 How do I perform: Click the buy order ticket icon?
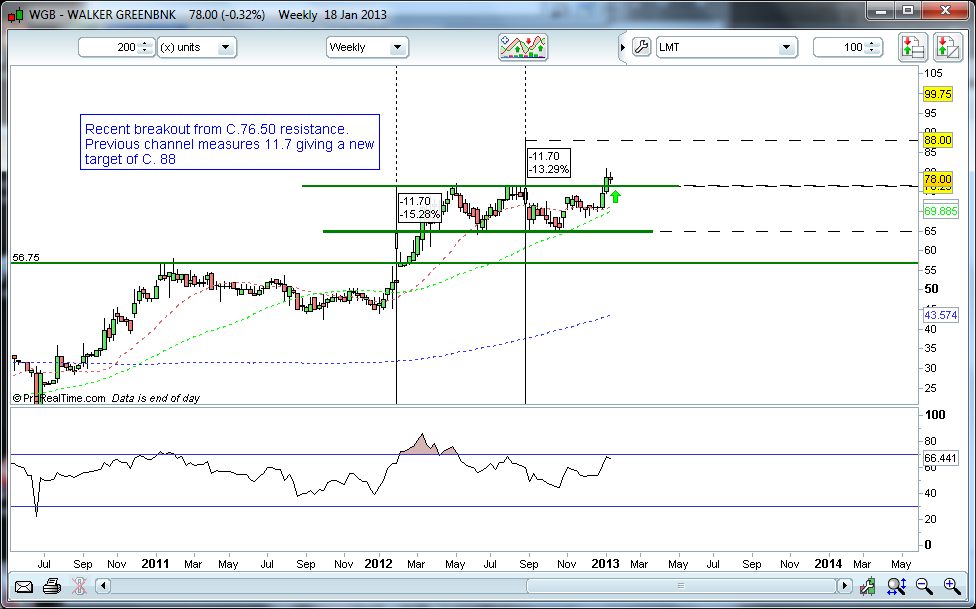click(911, 47)
